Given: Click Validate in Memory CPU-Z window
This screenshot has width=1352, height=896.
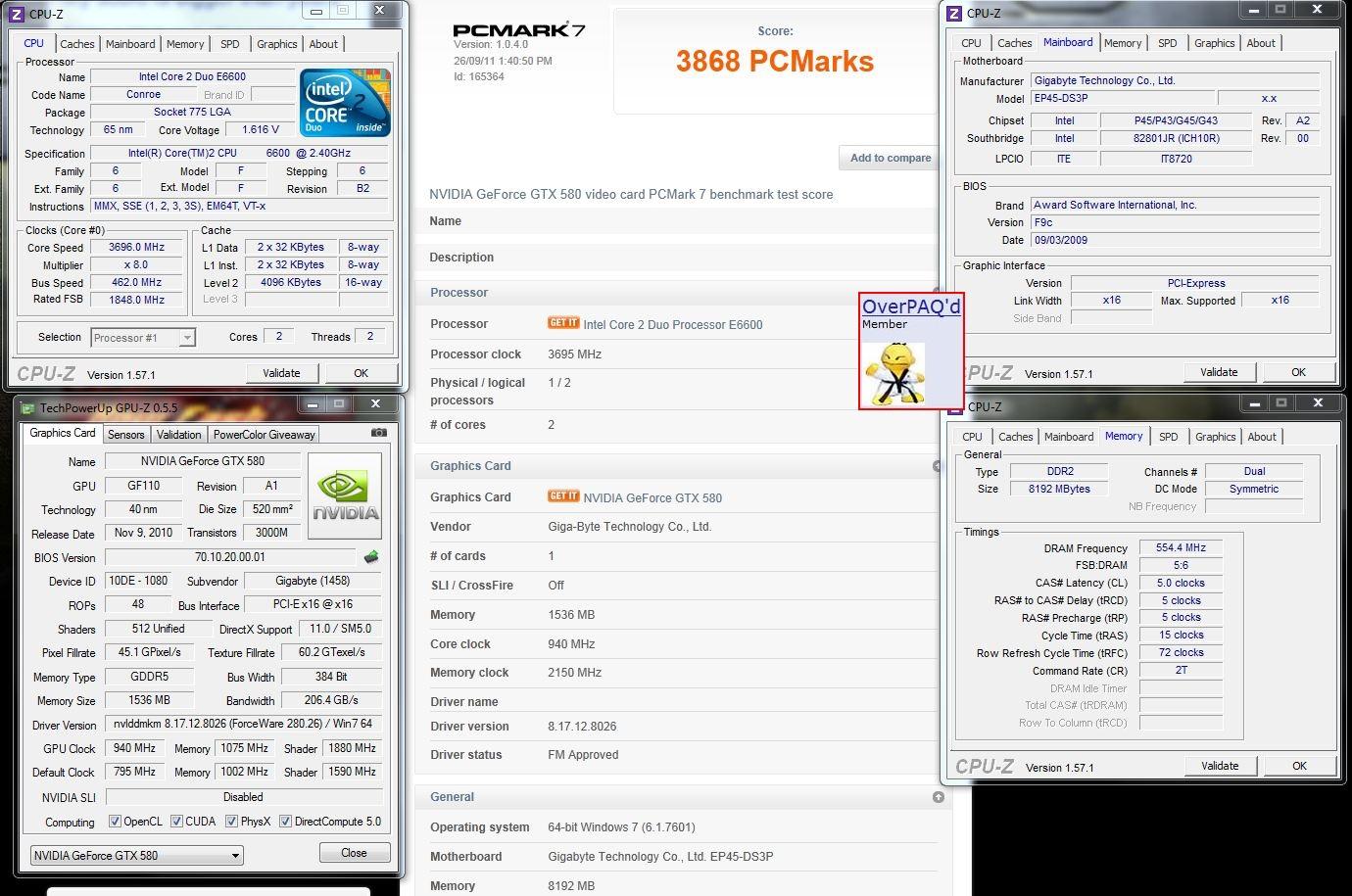Looking at the screenshot, I should [x=1220, y=766].
